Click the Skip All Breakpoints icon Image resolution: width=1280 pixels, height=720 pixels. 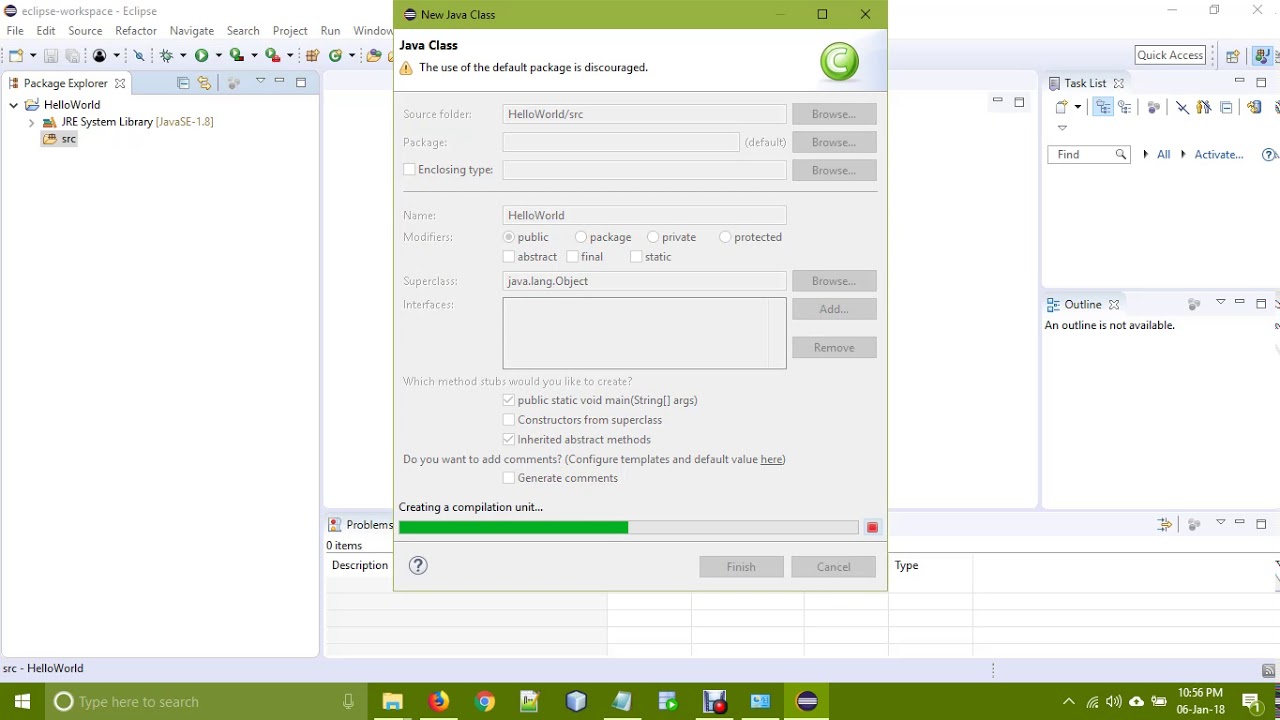(x=139, y=55)
